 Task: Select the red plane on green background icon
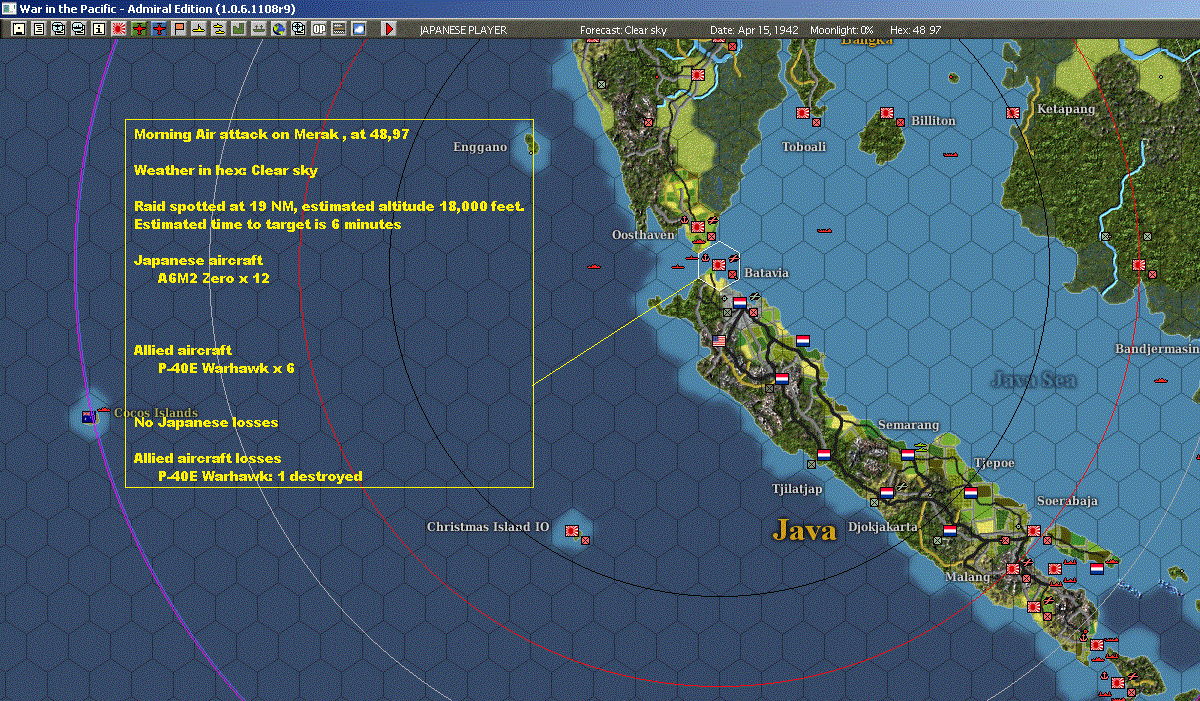[139, 29]
